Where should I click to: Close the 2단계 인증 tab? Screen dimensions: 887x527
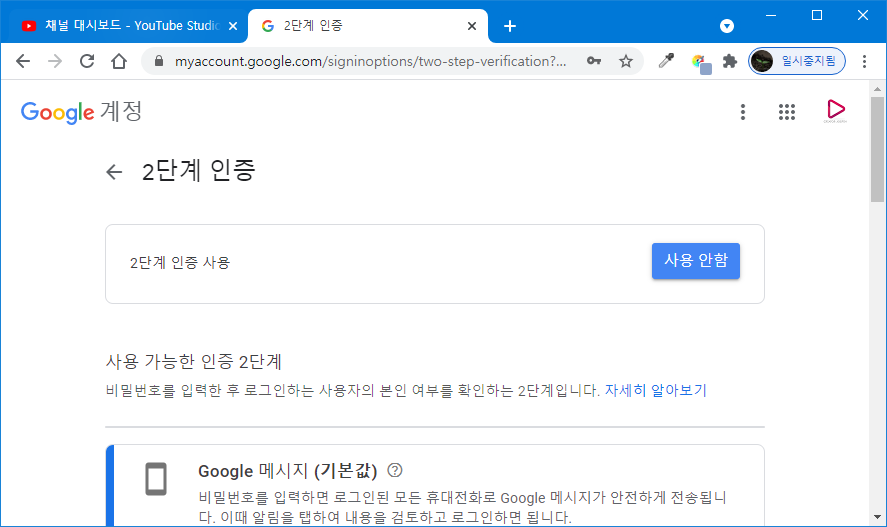click(x=472, y=26)
